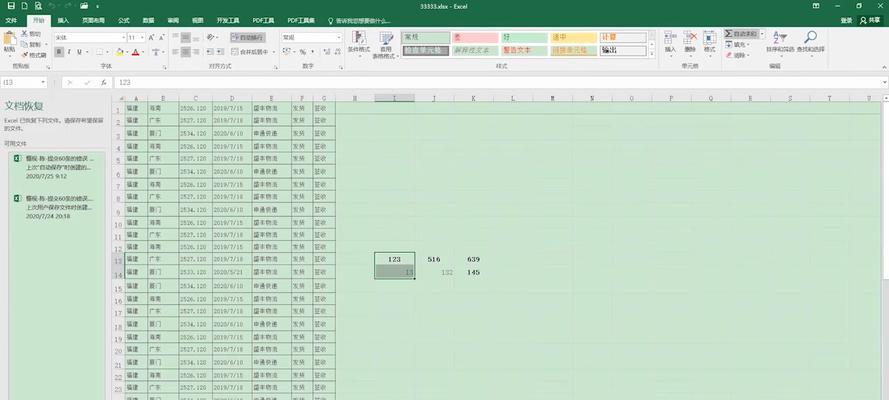The height and width of the screenshot is (400, 889).
Task: Open Conditional Formatting (条件格式)
Action: pyautogui.click(x=358, y=44)
